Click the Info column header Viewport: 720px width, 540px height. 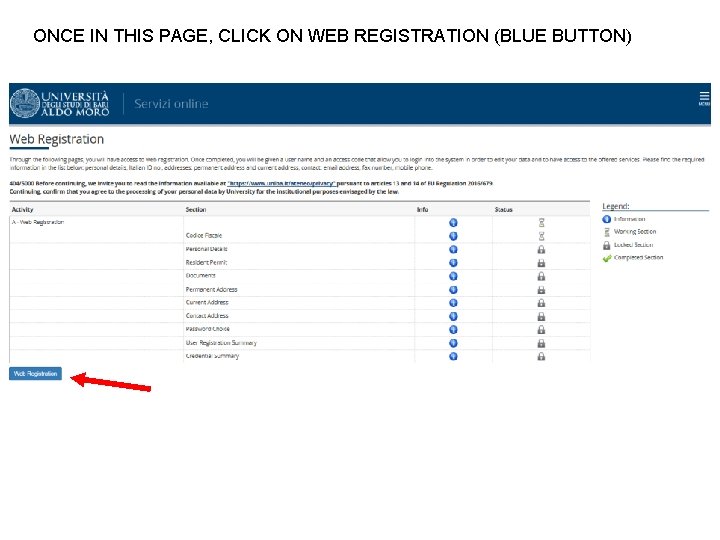click(x=422, y=209)
